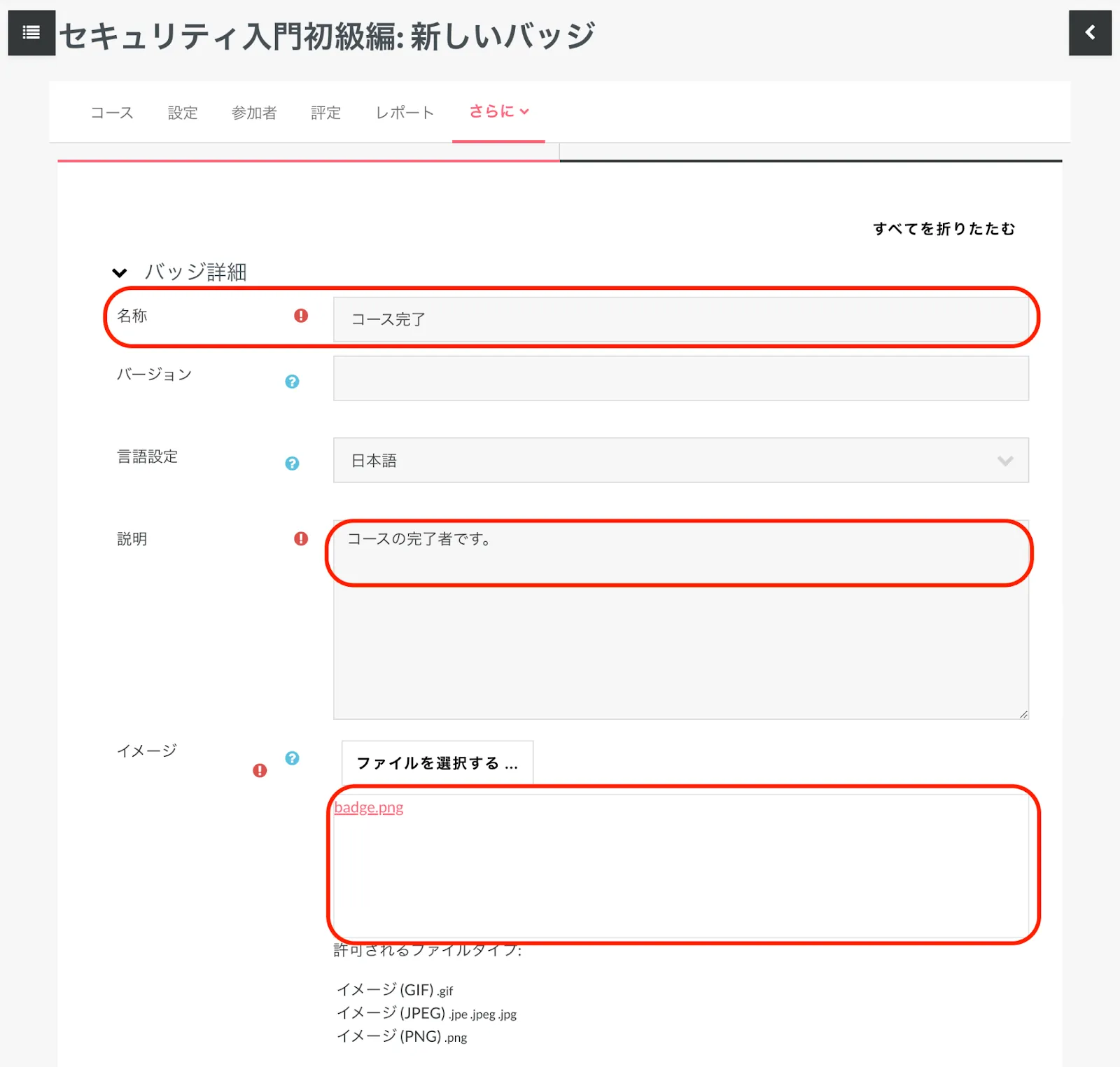Go to the 設定 tab
Screen dimensions: 1120x1067
183,113
